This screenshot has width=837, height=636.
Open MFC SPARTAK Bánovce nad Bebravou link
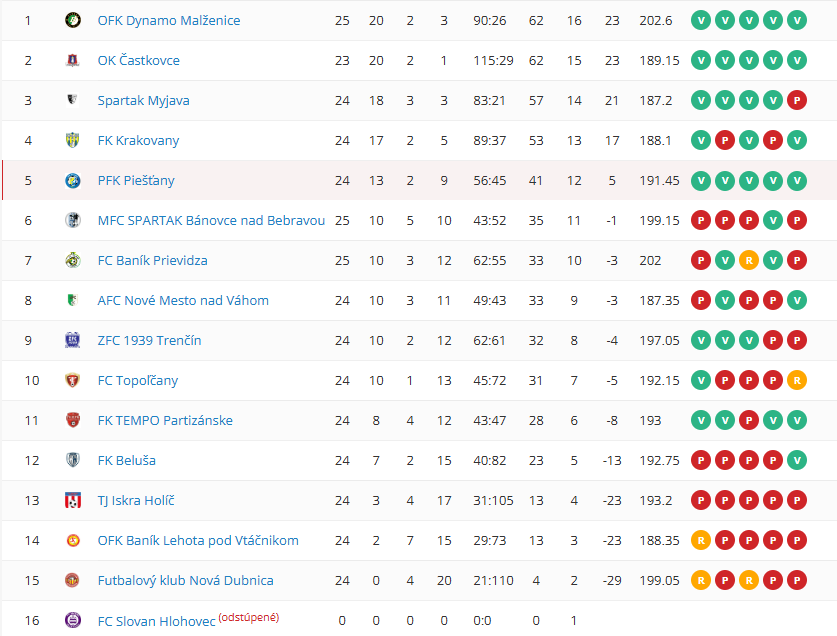click(211, 221)
